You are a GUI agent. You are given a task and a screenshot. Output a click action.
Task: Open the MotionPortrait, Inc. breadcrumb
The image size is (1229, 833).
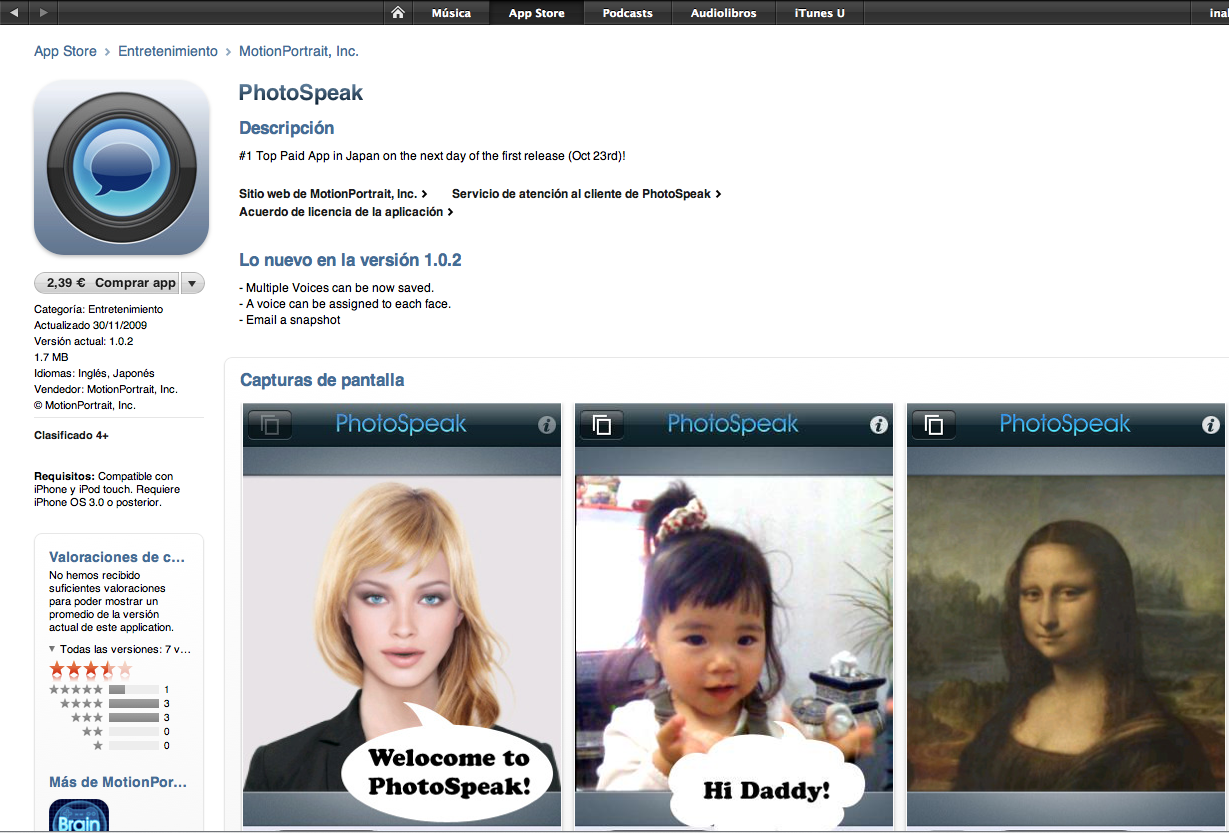click(x=299, y=51)
